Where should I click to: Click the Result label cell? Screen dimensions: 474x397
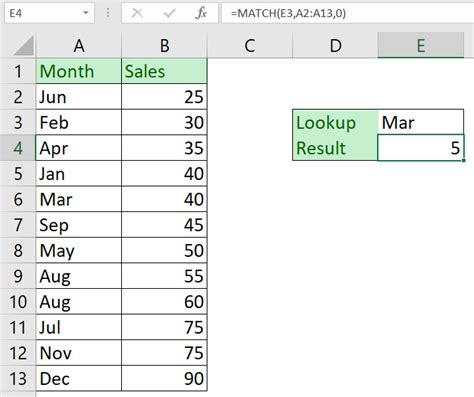pyautogui.click(x=335, y=148)
